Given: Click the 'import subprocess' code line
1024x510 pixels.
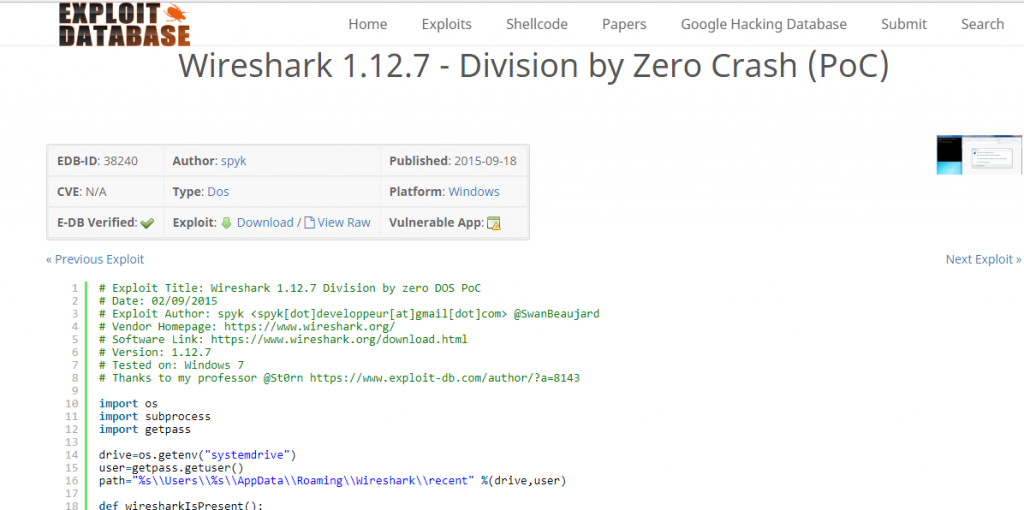Looking at the screenshot, I should pos(155,416).
